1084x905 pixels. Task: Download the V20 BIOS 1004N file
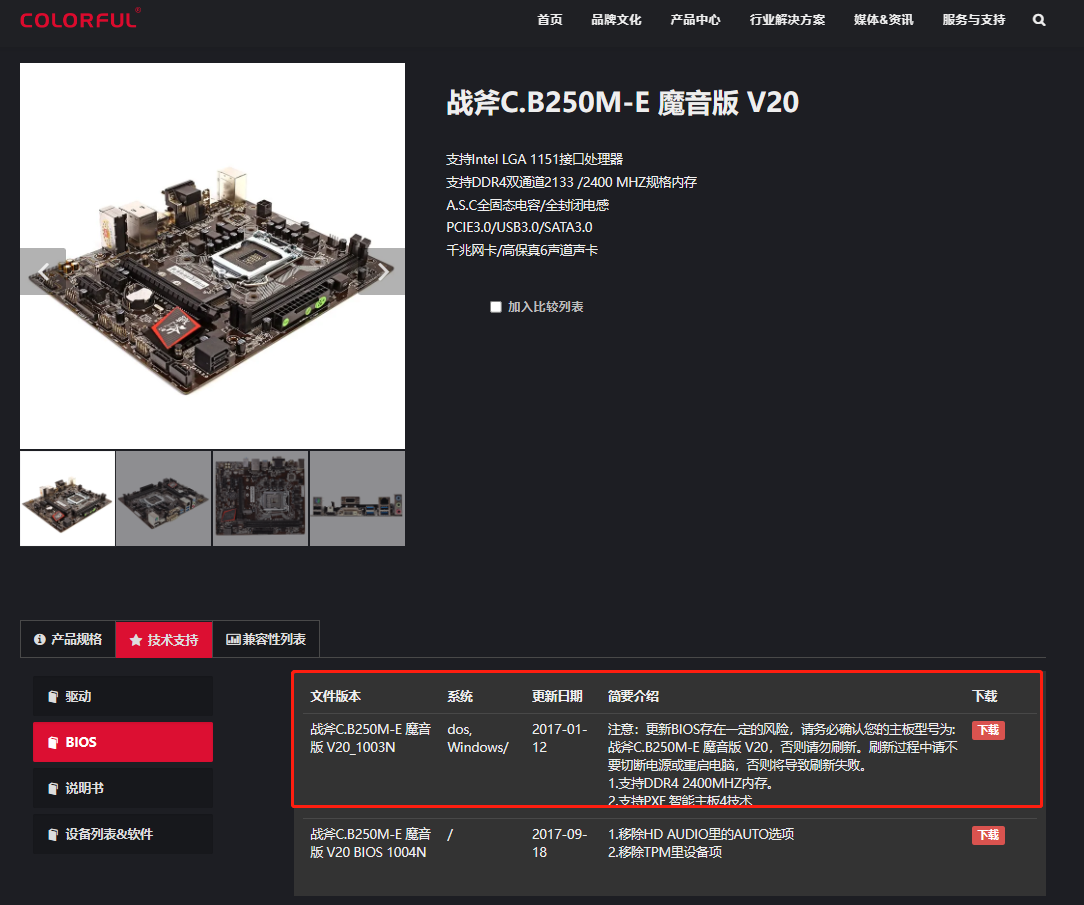[x=988, y=835]
